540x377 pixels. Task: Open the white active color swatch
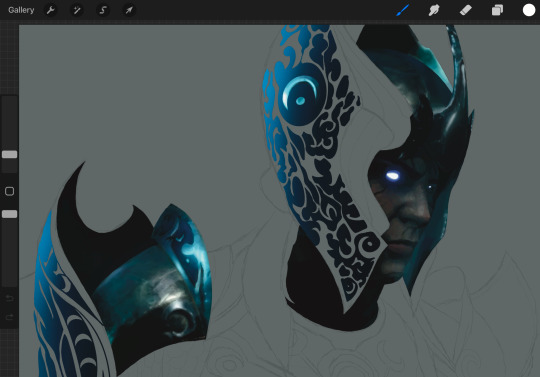pos(529,10)
